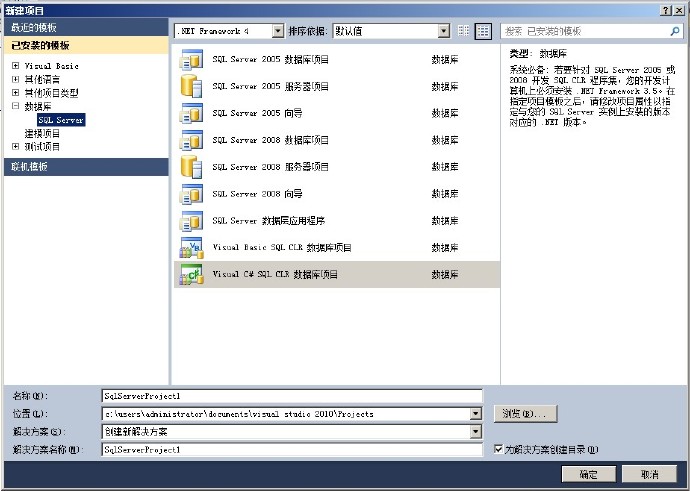Expand the 测试项目 tree node
The image size is (690, 491).
coord(15,147)
